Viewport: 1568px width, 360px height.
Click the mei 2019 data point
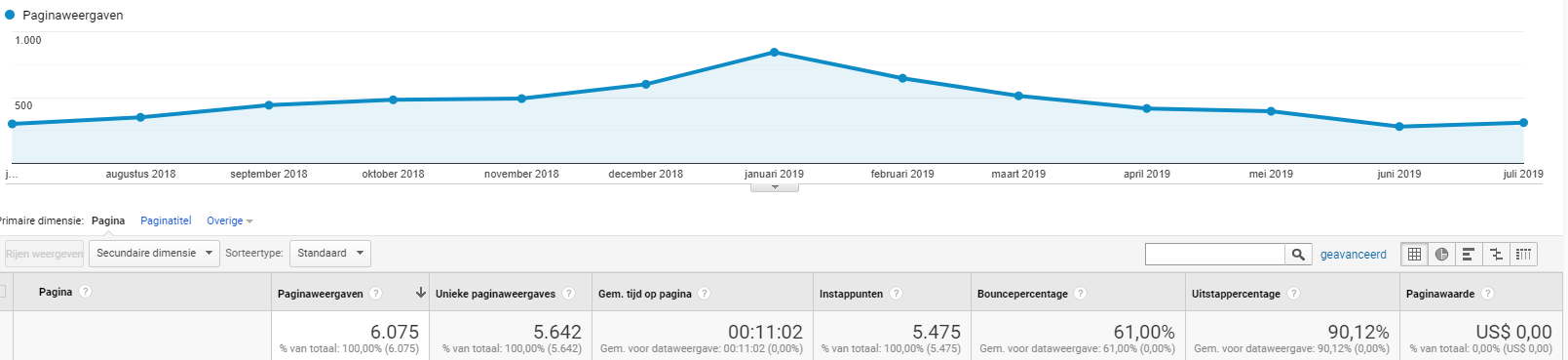coord(1271,111)
